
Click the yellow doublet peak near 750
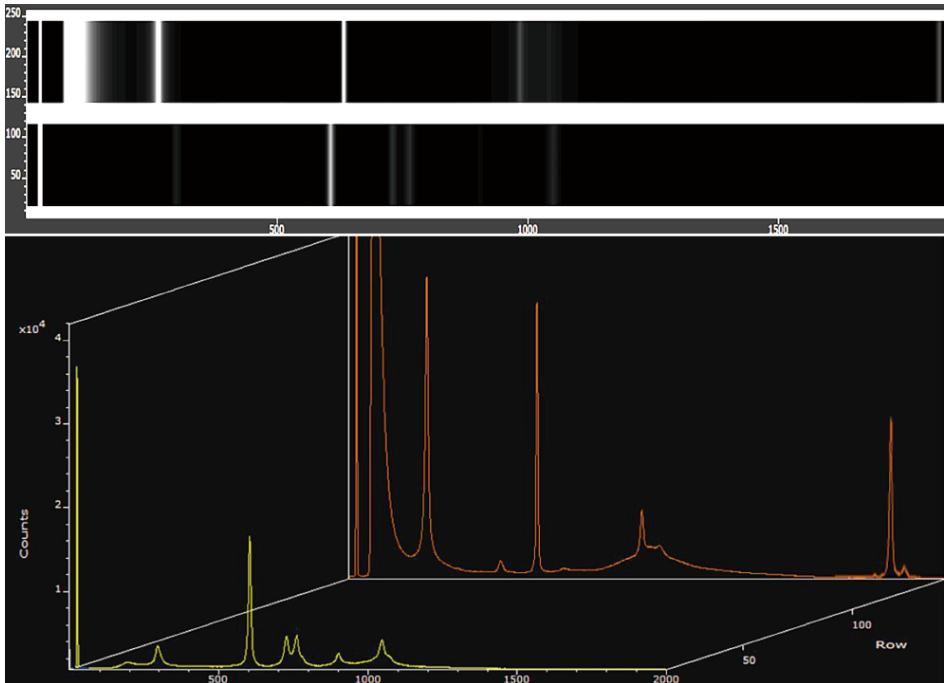295,642
